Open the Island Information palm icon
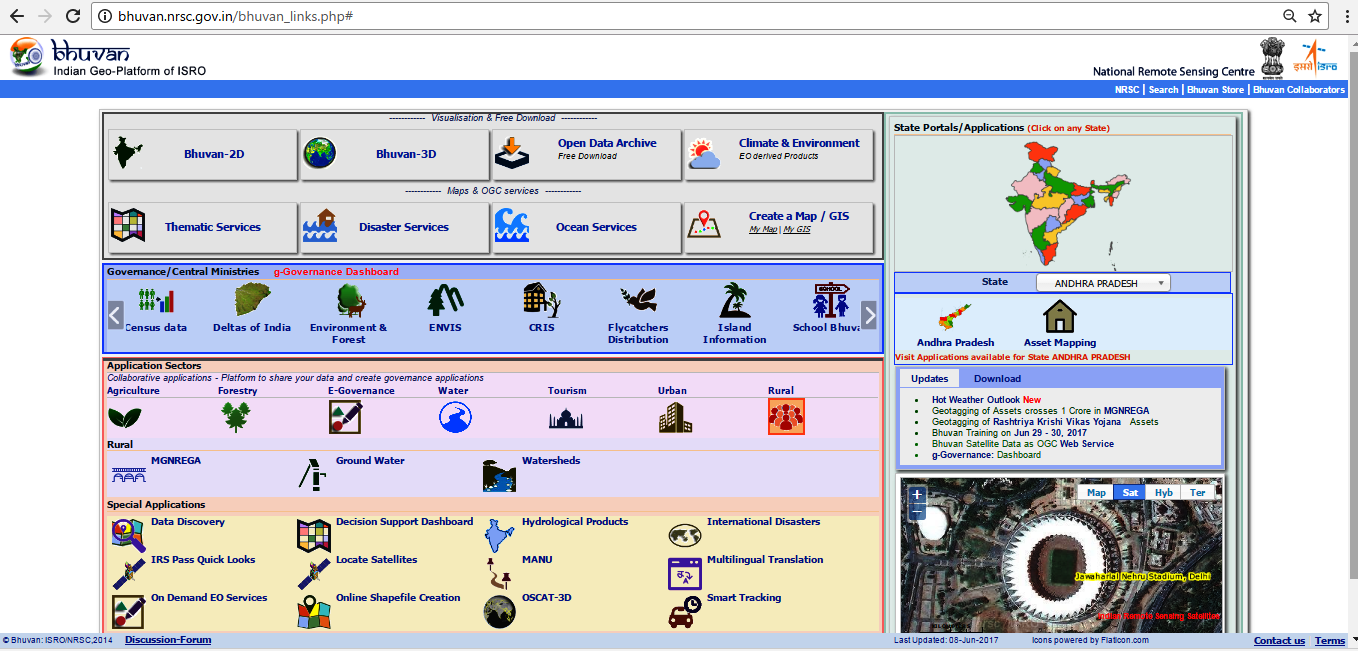The height and width of the screenshot is (651, 1358). click(x=735, y=300)
